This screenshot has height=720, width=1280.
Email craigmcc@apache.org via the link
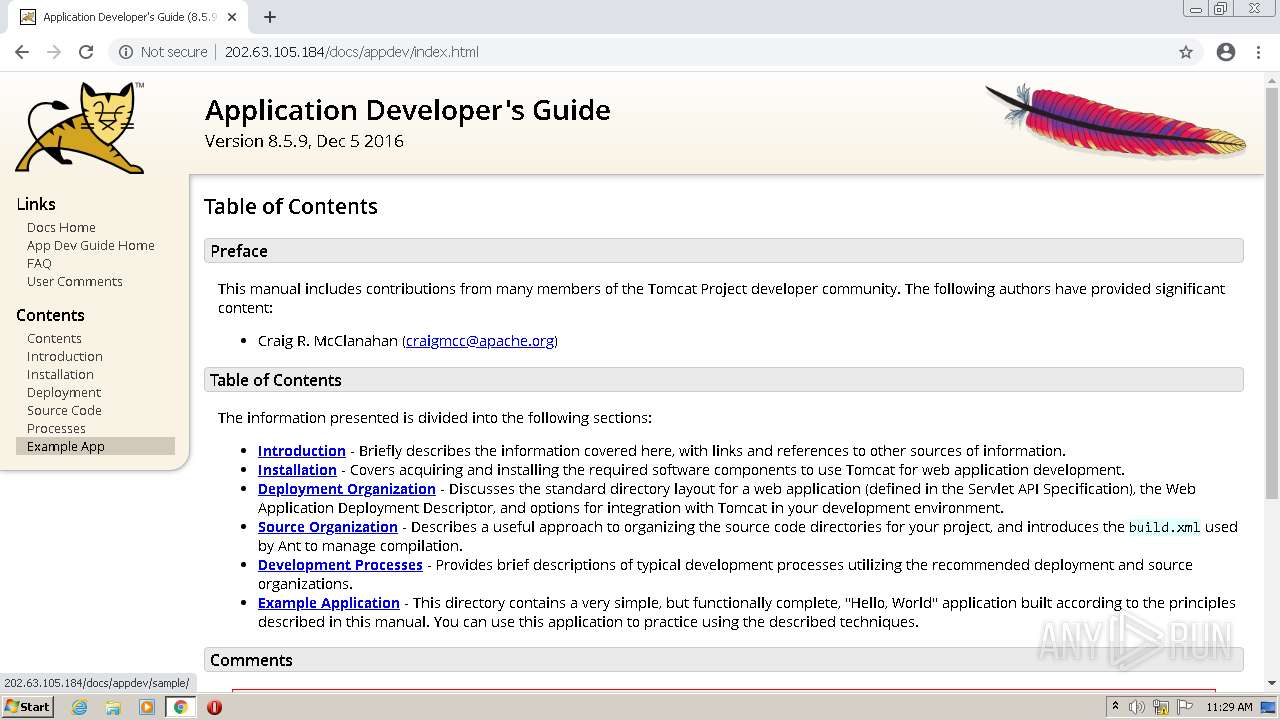480,341
